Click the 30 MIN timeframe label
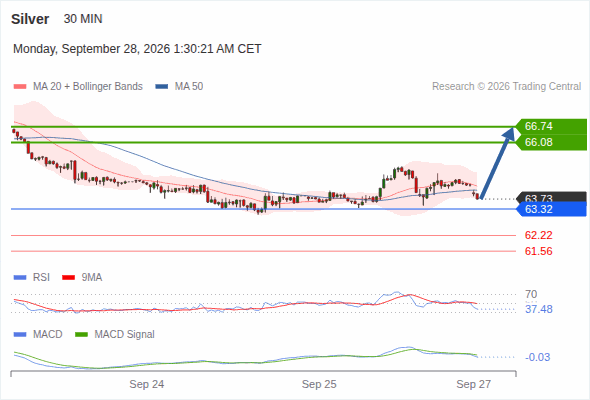 point(83,19)
